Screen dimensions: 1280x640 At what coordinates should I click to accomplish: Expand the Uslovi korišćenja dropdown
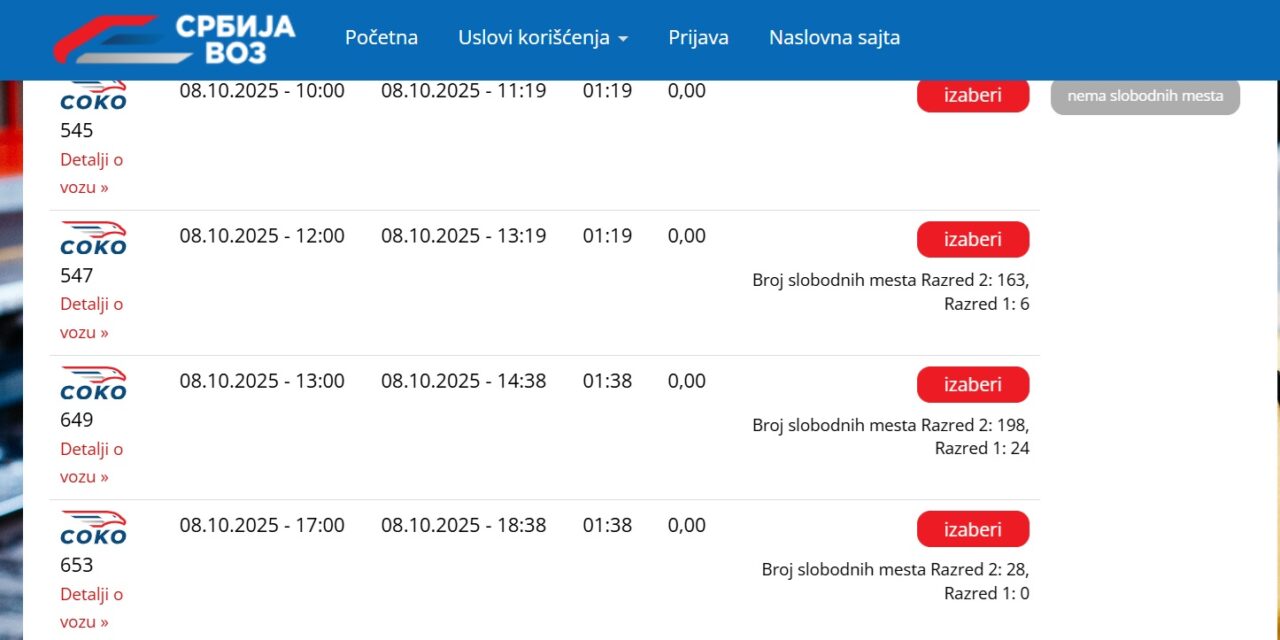(543, 37)
